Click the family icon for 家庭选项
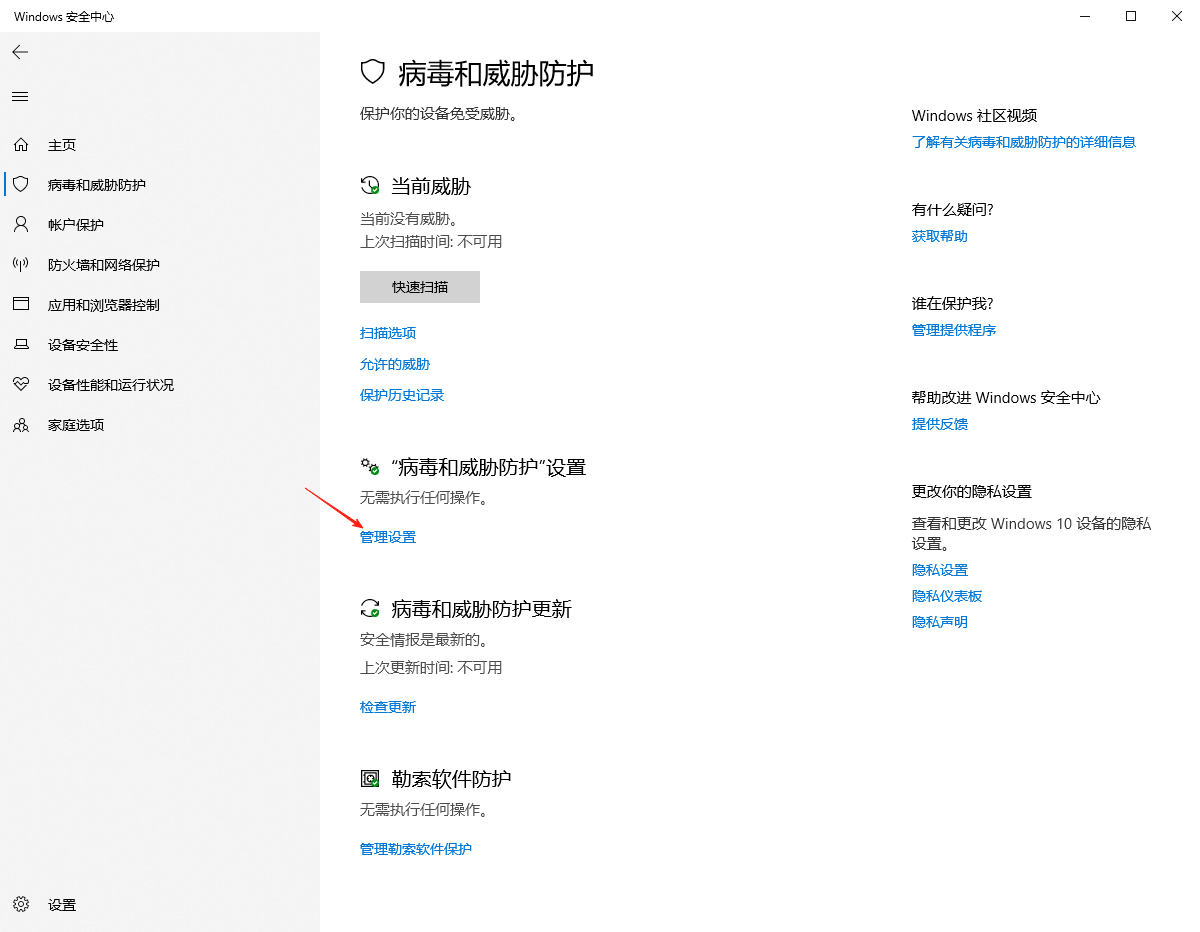This screenshot has height=932, width=1200. pyautogui.click(x=21, y=425)
